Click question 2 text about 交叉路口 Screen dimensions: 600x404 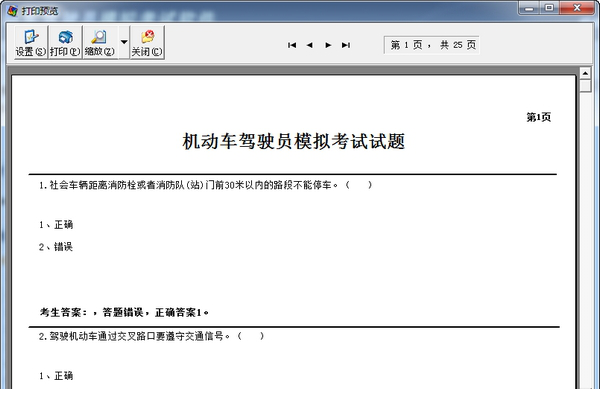point(151,336)
